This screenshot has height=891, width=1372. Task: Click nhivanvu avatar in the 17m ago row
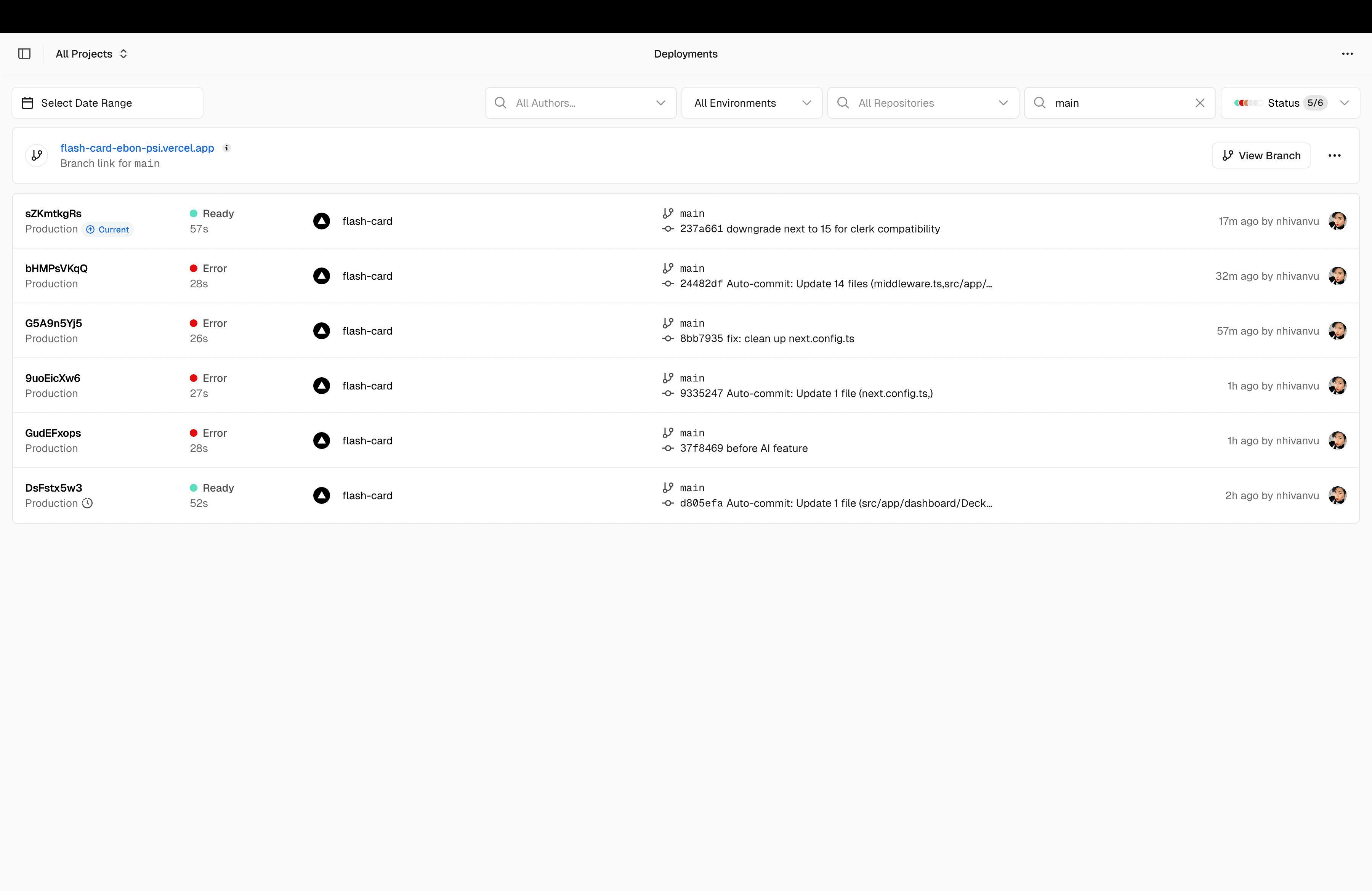point(1337,221)
